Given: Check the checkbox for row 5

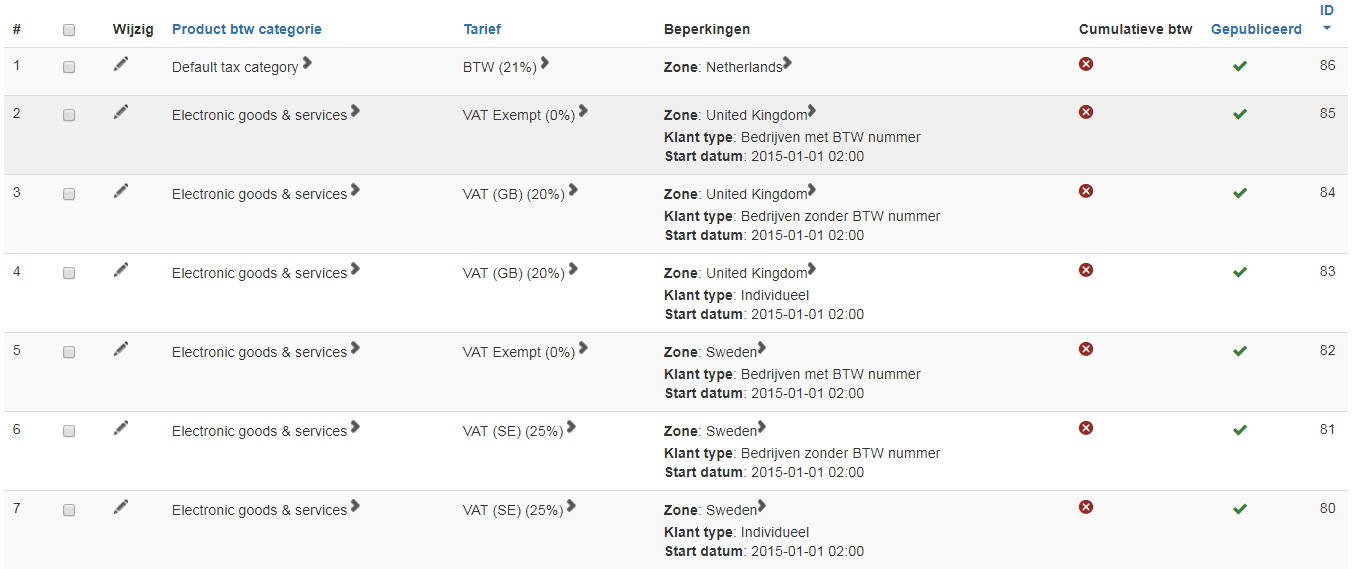Looking at the screenshot, I should (69, 352).
